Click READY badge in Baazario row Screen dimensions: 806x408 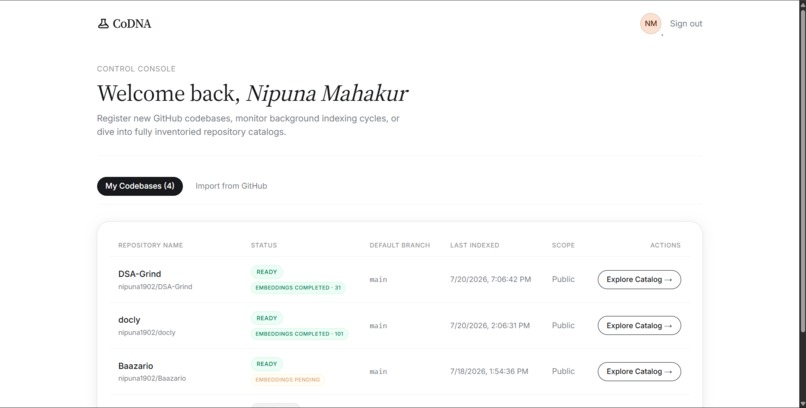267,364
